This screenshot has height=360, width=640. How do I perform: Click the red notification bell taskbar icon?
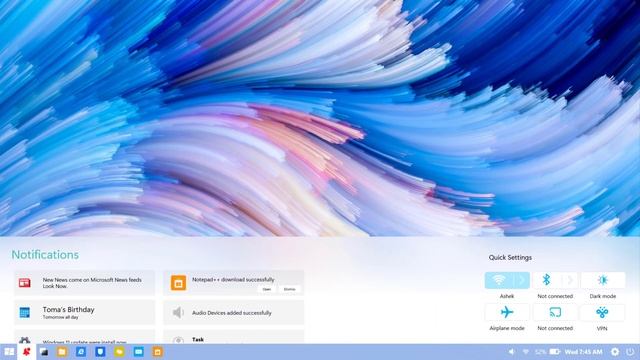coord(27,352)
